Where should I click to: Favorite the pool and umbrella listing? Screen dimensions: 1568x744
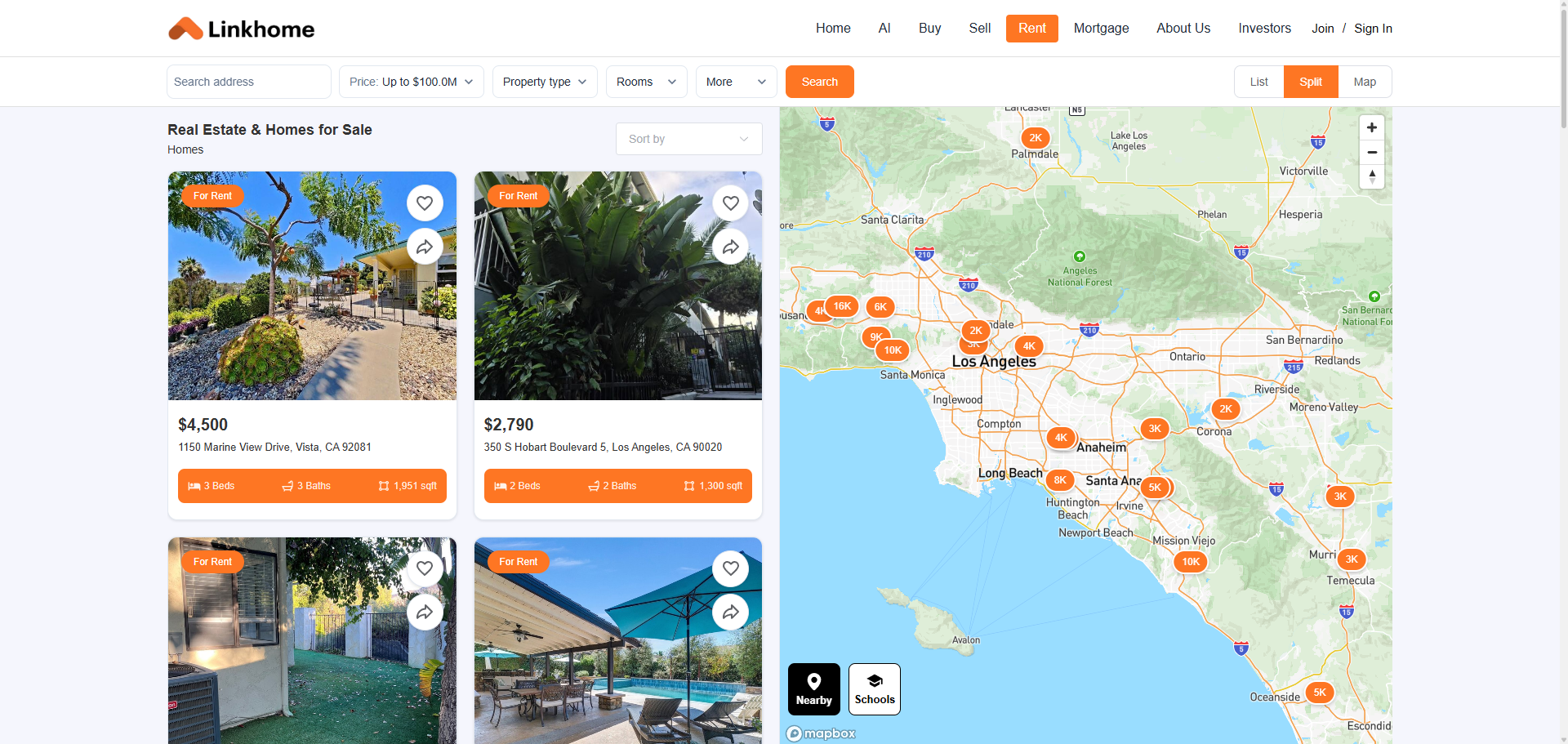731,568
